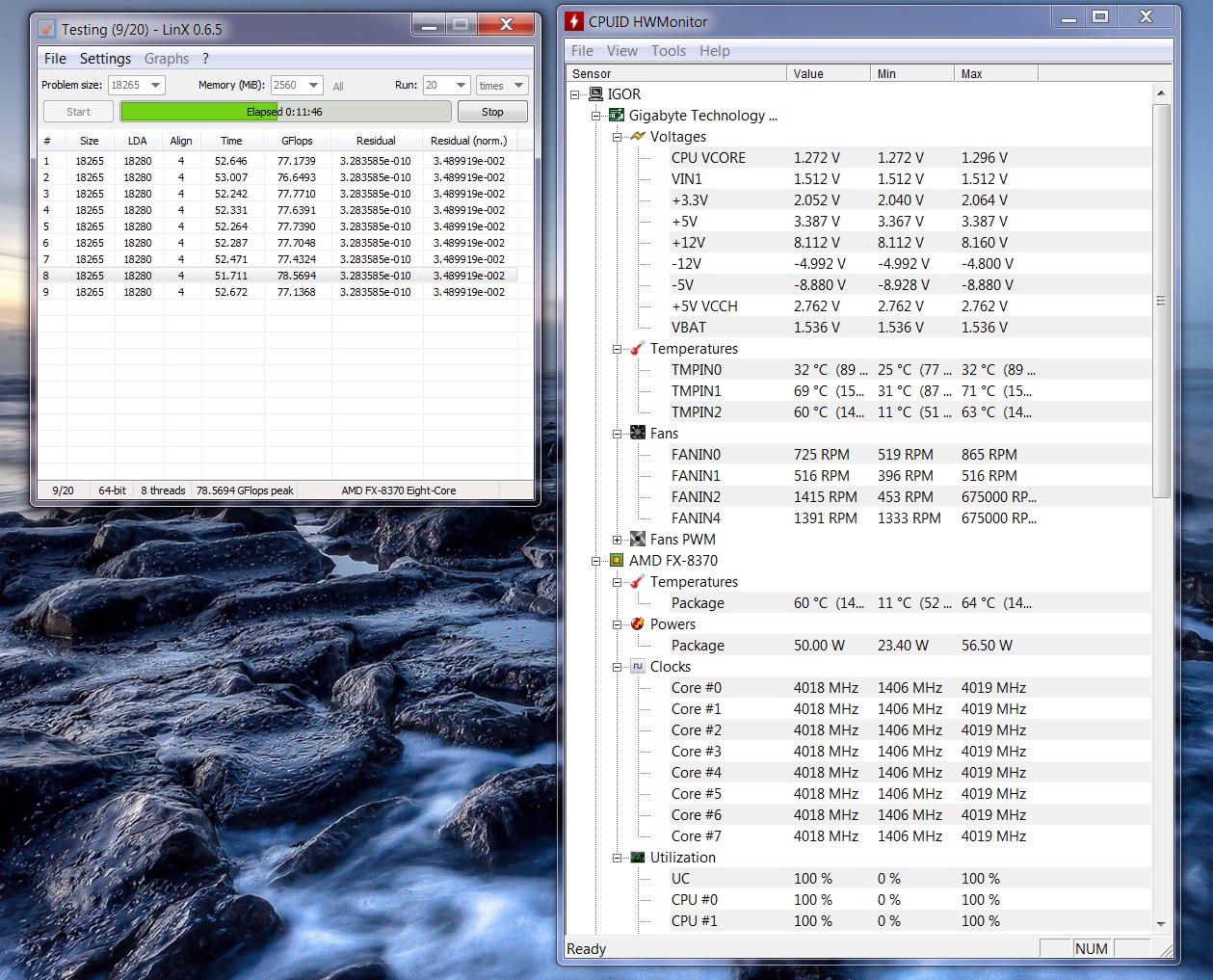Click the HWMonitor lightning icon in title bar

click(574, 21)
